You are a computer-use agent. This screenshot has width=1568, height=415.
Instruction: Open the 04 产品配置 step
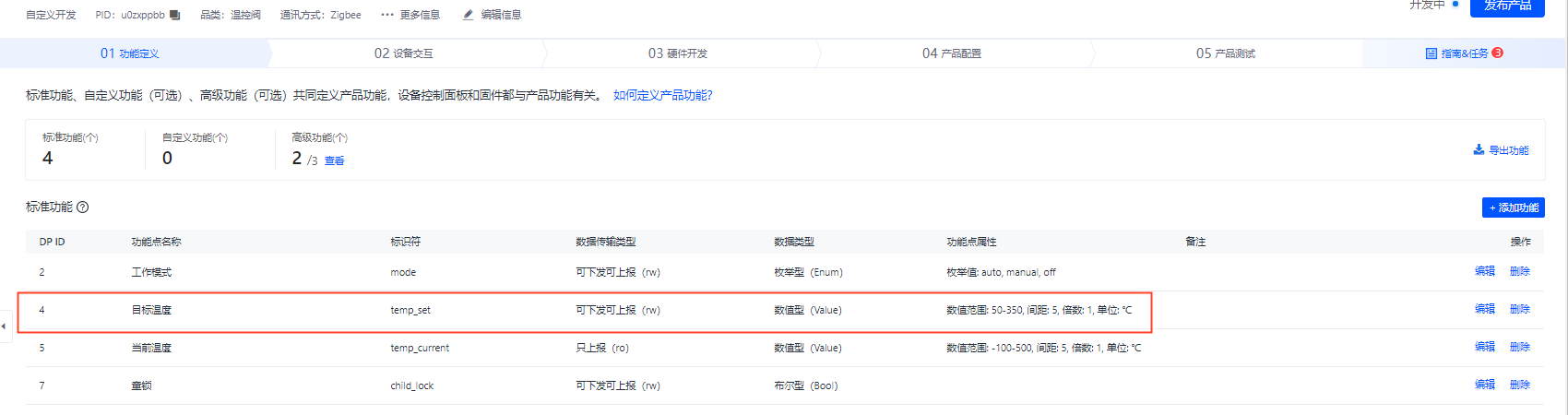click(952, 53)
